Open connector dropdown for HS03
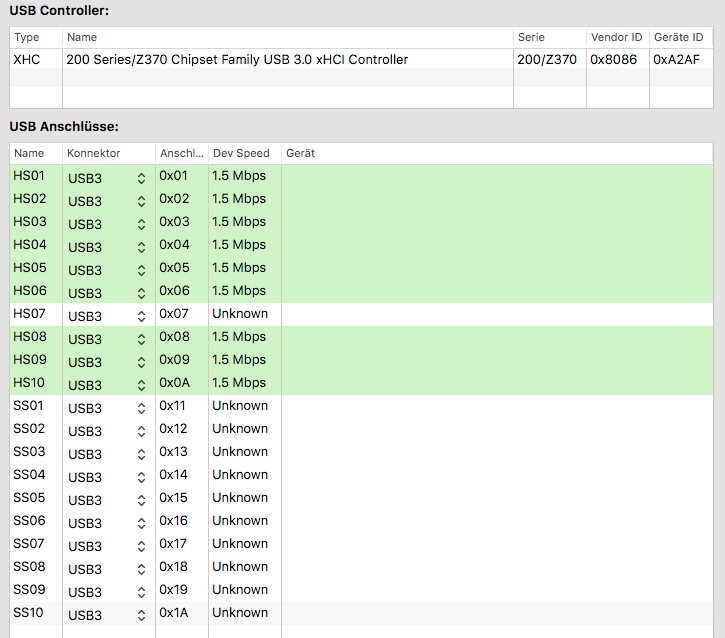This screenshot has width=725, height=638. [107, 224]
